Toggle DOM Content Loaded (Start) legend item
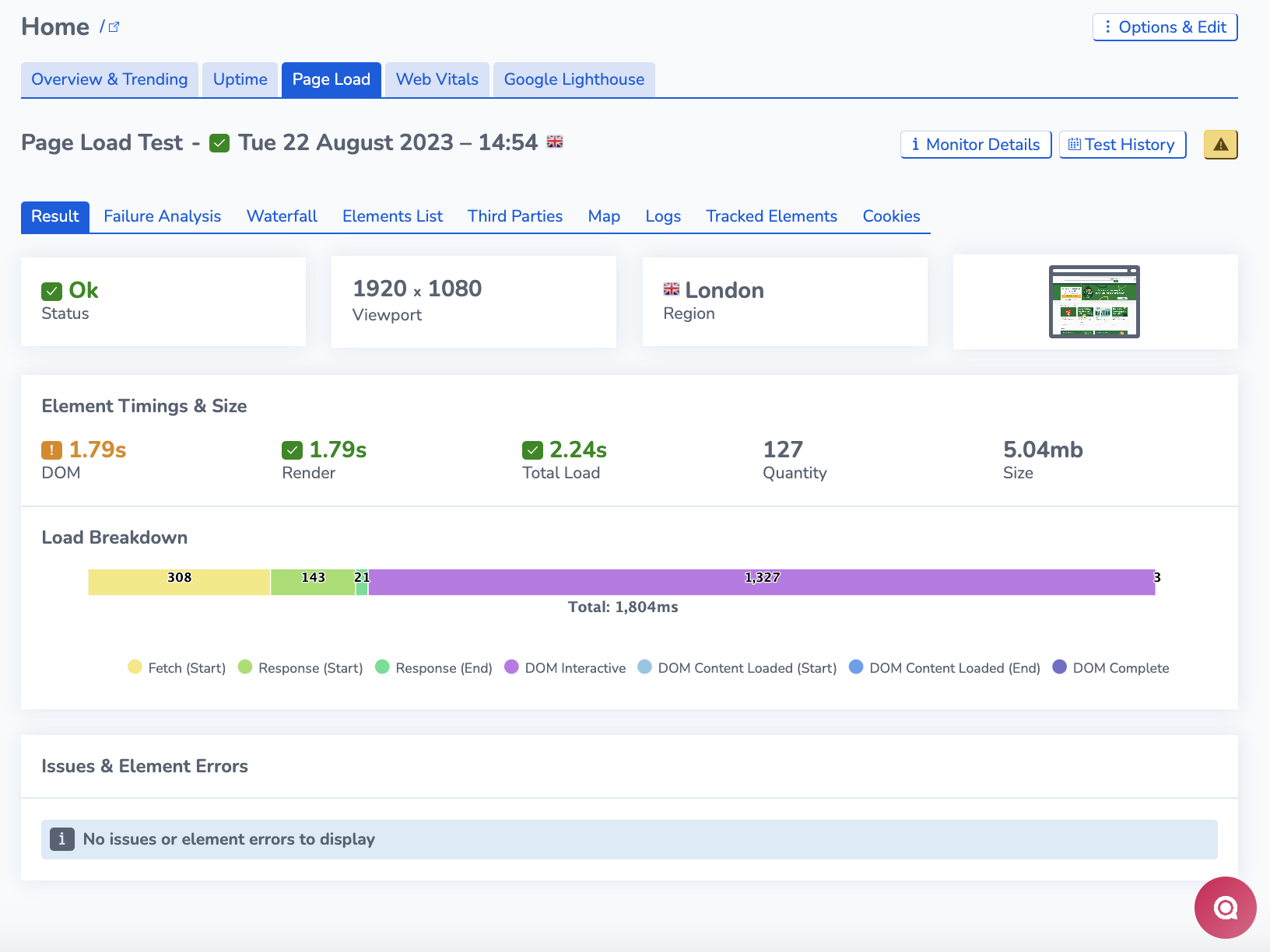This screenshot has width=1270, height=952. point(737,667)
